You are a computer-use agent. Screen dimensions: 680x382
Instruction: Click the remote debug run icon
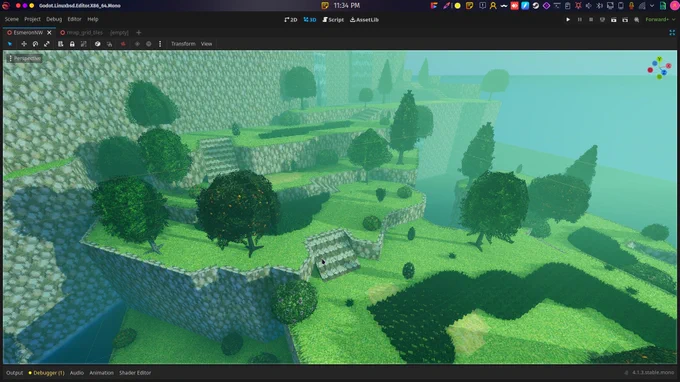[x=602, y=20]
